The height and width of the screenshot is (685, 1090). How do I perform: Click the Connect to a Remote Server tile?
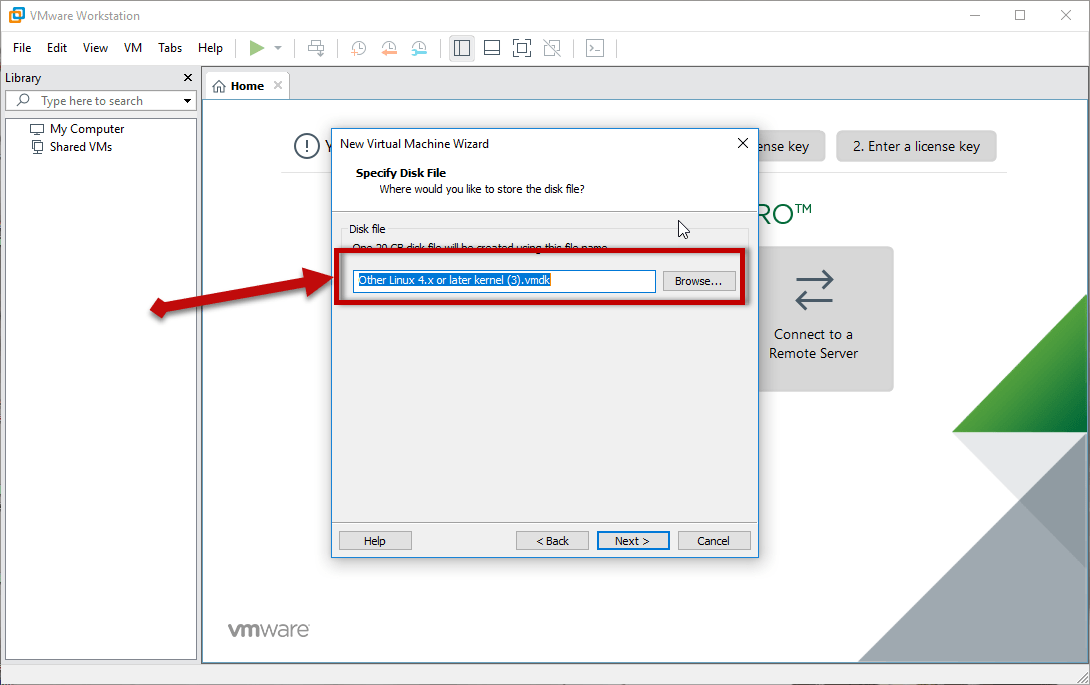813,318
